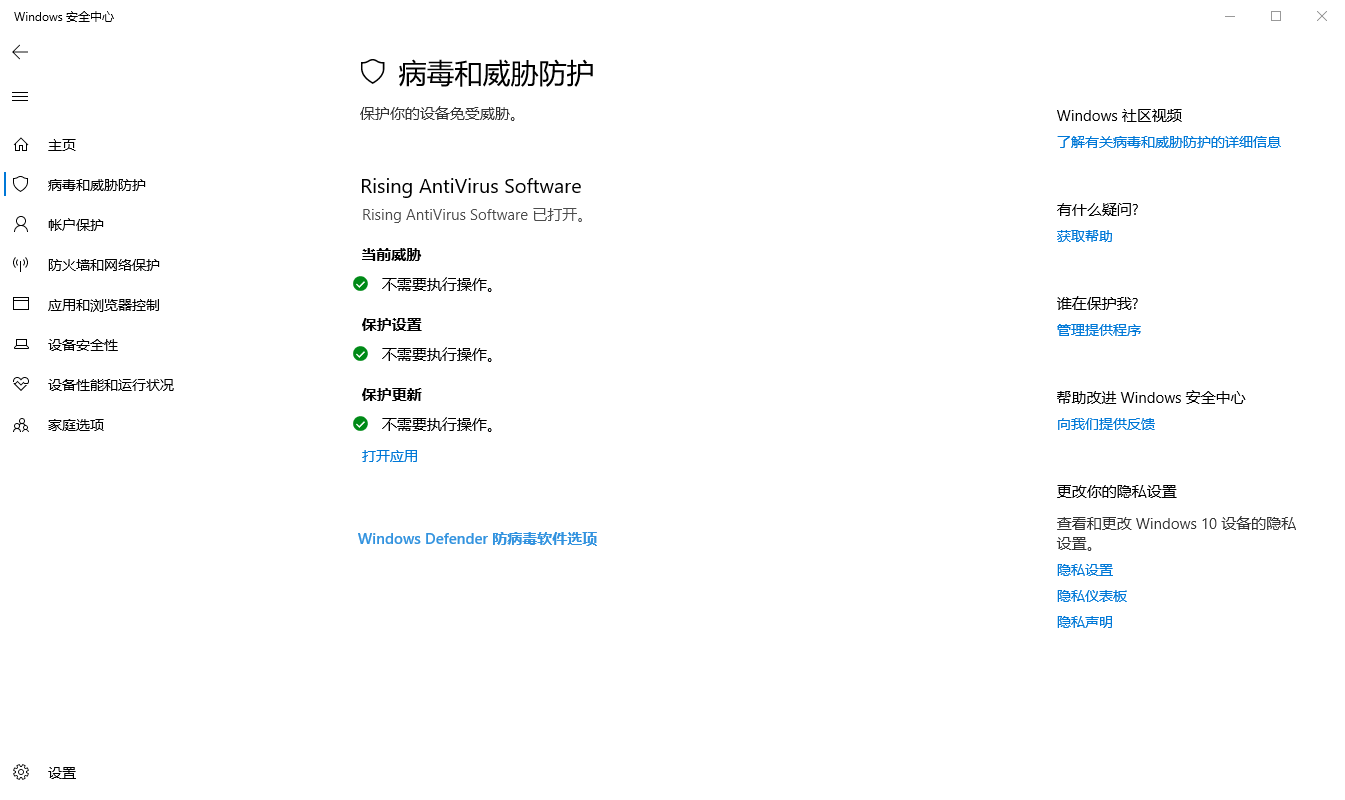Click the person icon for account protection
The height and width of the screenshot is (800, 1345).
[x=21, y=225]
